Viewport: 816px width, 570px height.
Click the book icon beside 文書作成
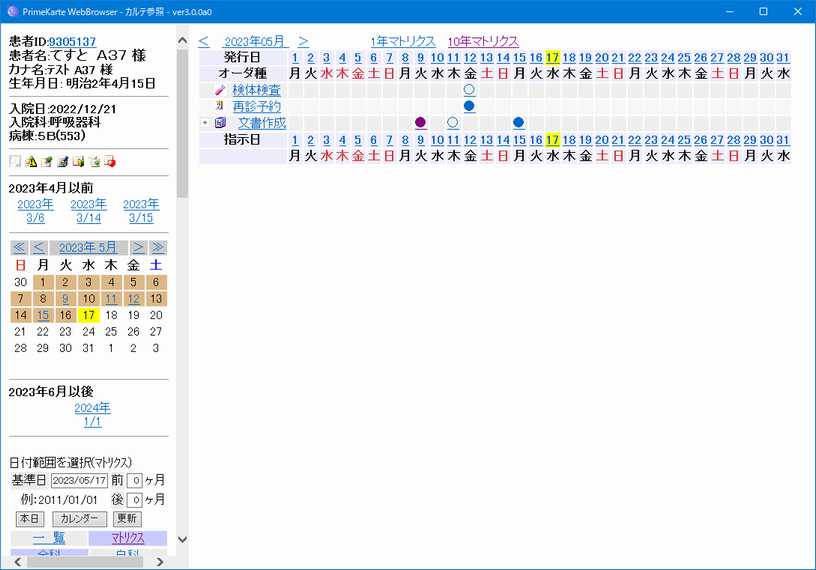point(221,123)
